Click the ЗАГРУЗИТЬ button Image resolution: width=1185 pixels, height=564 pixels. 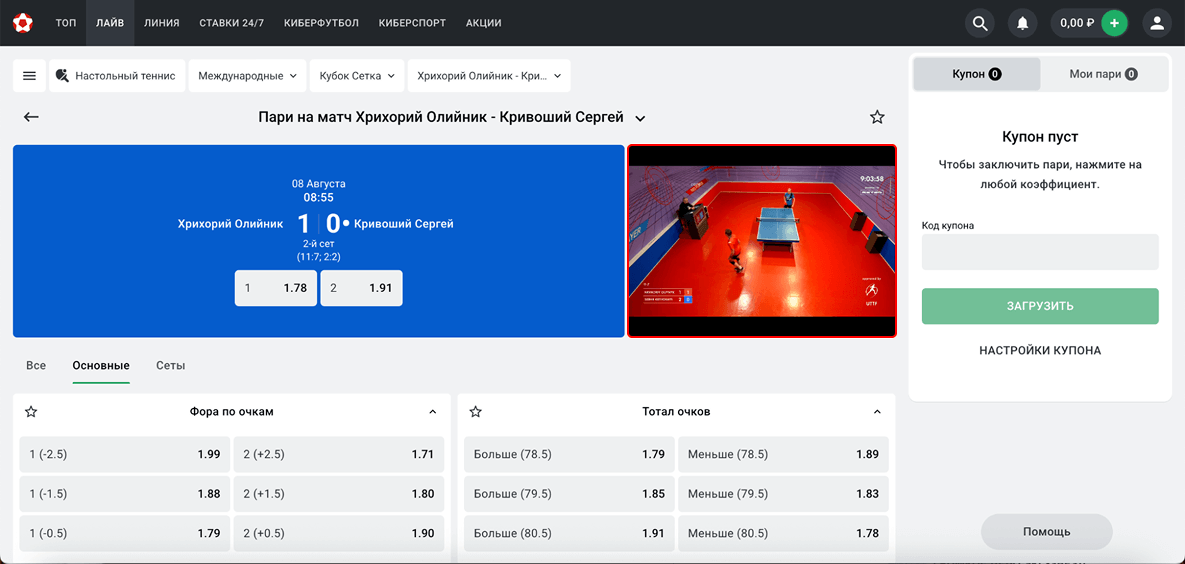pos(1040,306)
